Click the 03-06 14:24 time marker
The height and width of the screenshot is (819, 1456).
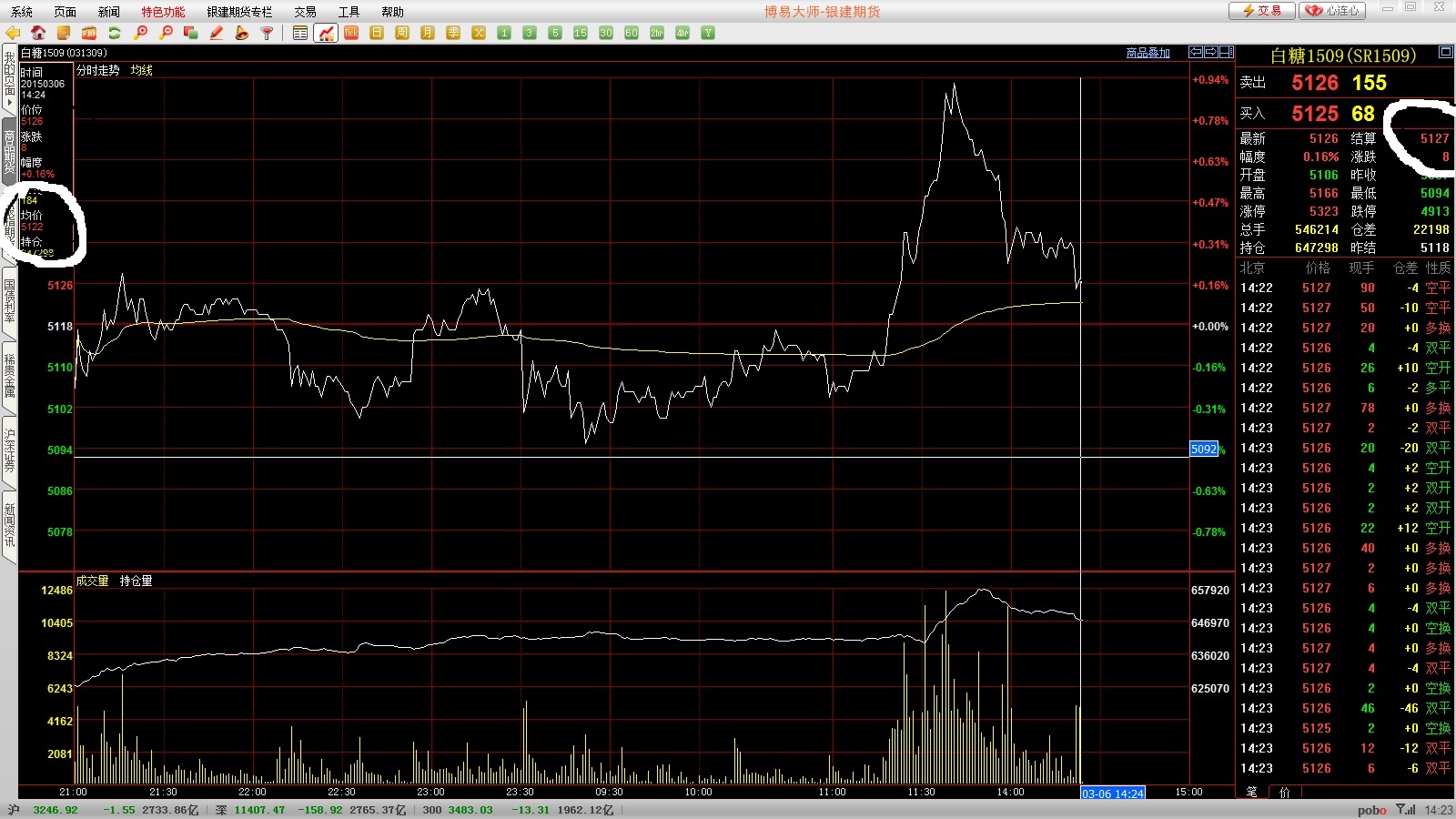pos(1112,794)
